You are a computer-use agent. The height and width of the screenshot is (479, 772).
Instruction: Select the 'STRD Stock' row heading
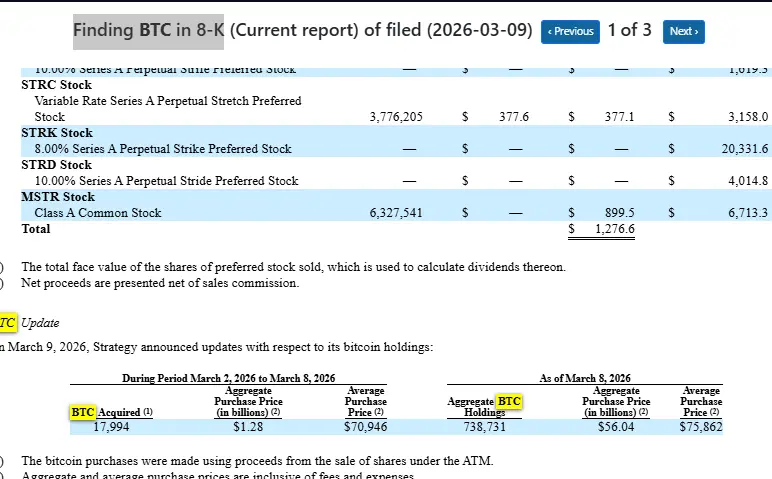pyautogui.click(x=57, y=165)
